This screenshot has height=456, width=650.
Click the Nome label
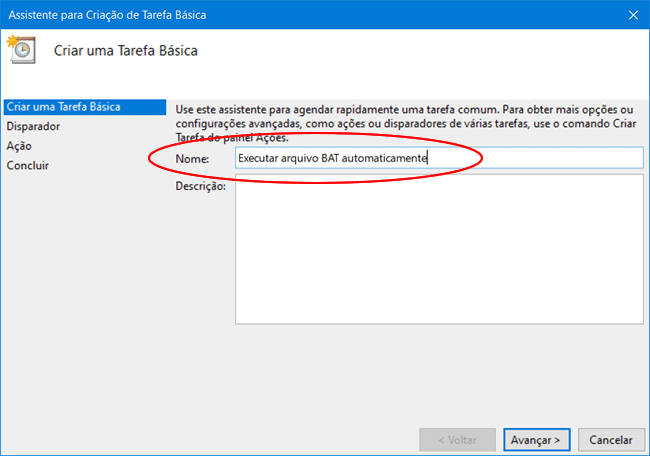click(x=192, y=159)
